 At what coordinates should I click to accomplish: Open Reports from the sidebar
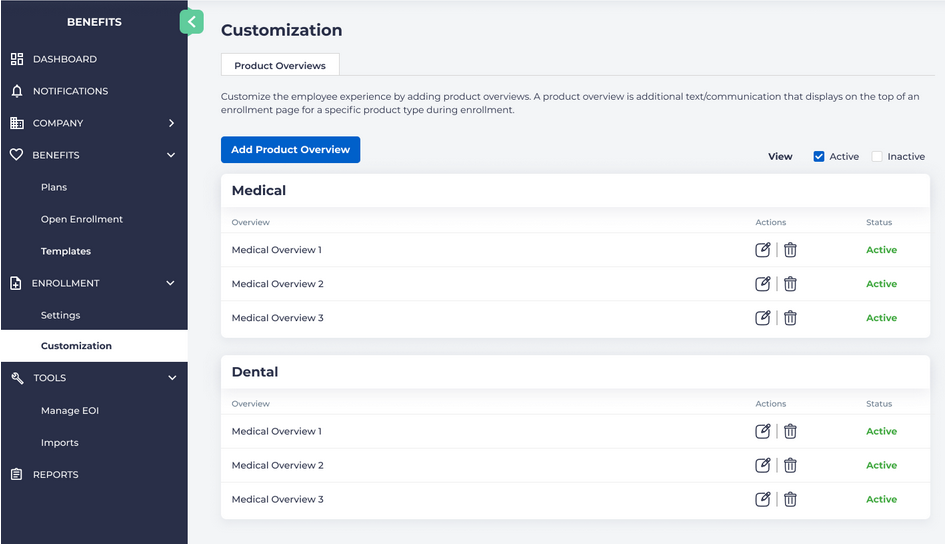(55, 475)
